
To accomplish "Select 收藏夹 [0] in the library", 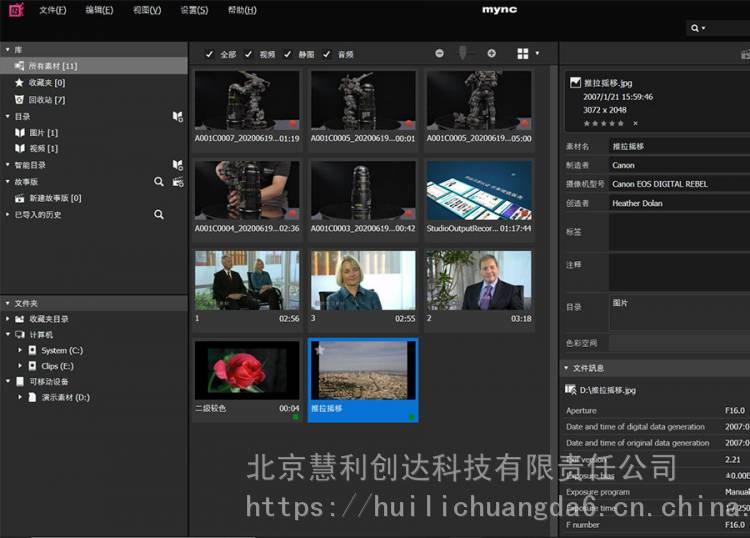I will pos(46,83).
